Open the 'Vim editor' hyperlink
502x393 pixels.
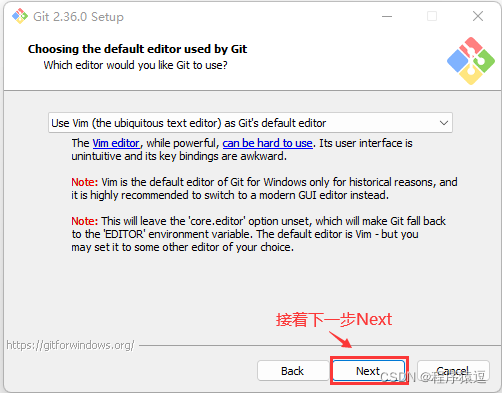pyautogui.click(x=116, y=143)
